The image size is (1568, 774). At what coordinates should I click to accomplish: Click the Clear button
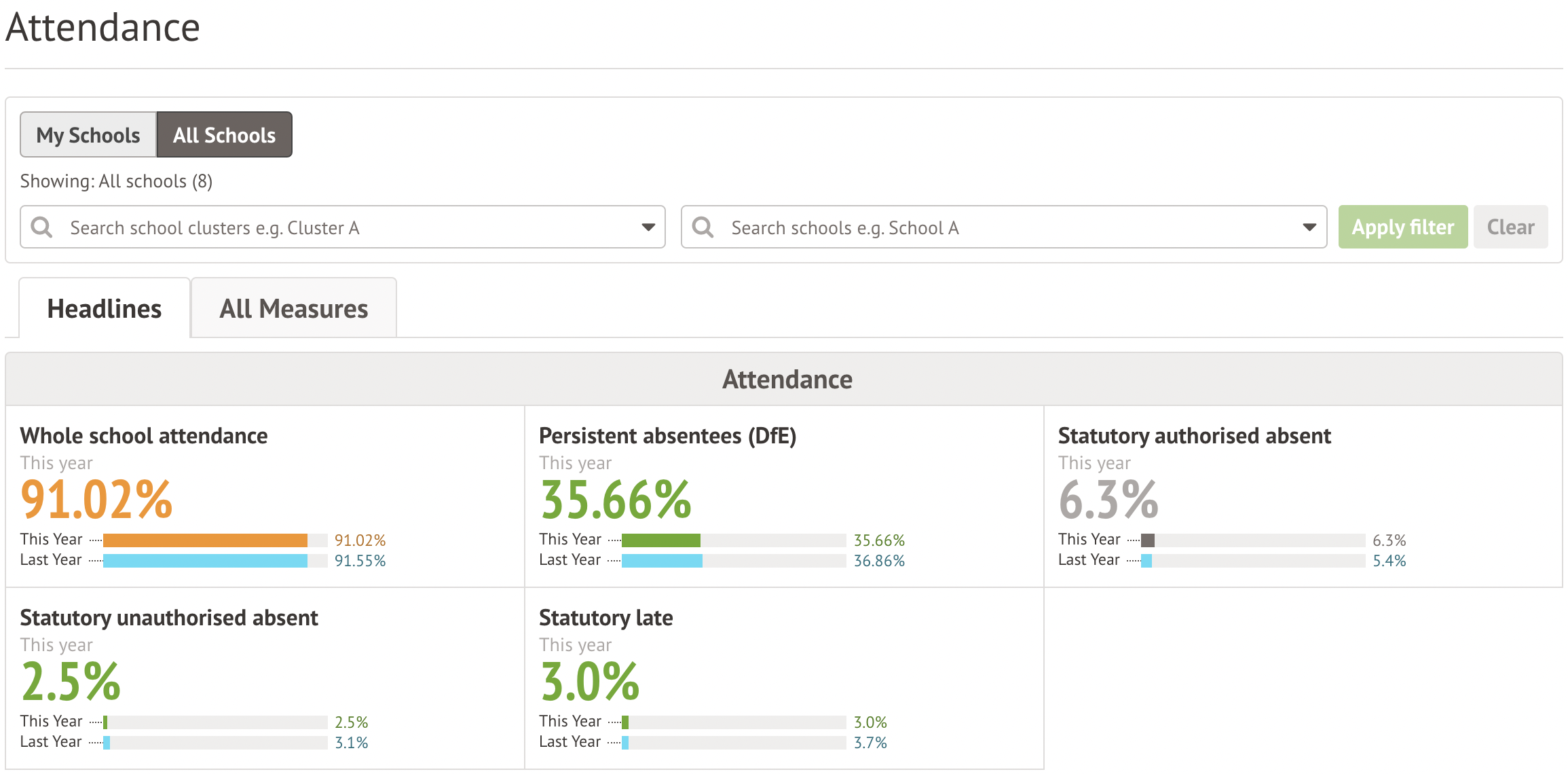(1511, 227)
